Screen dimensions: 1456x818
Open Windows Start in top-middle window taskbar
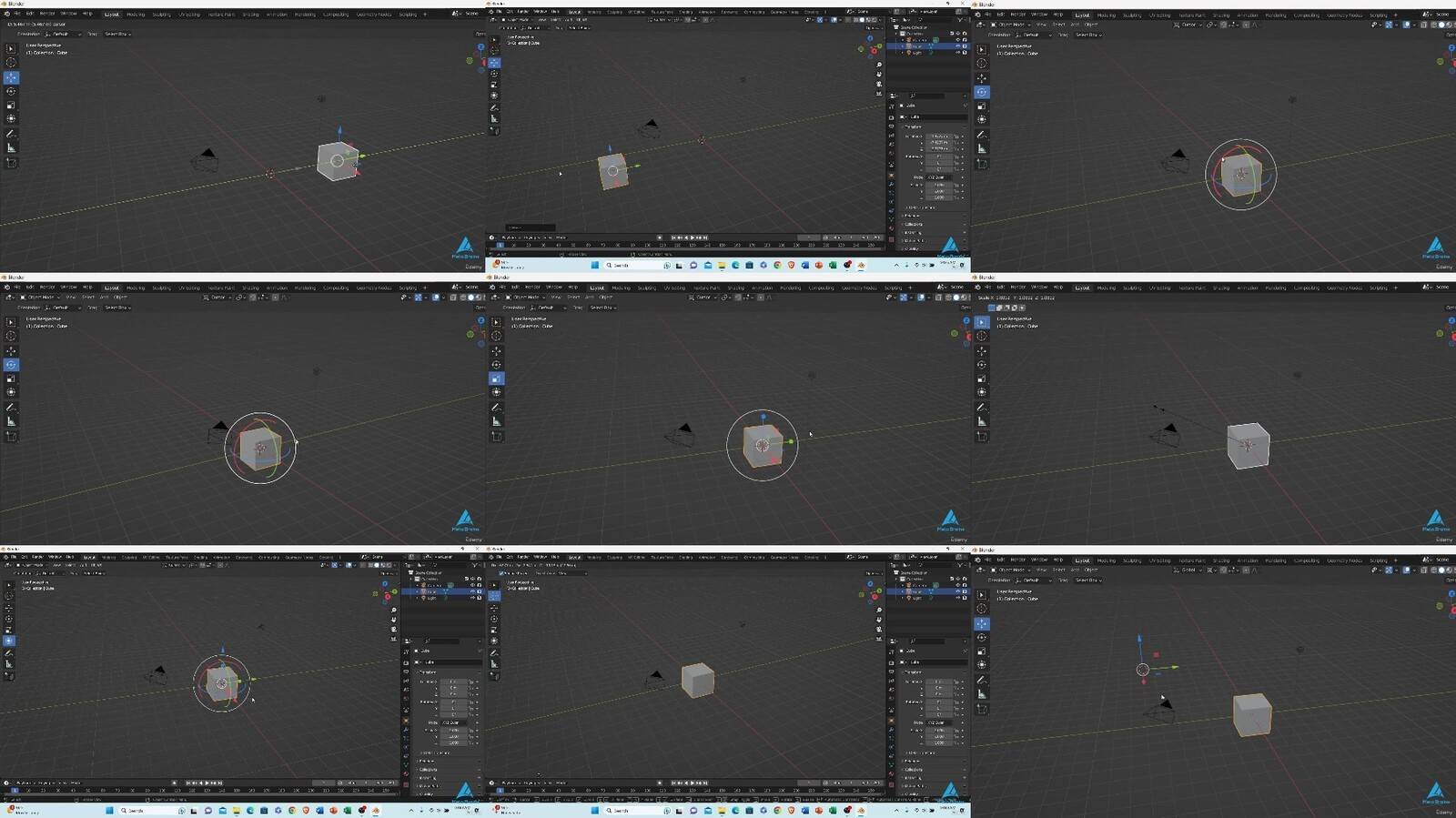click(x=595, y=265)
